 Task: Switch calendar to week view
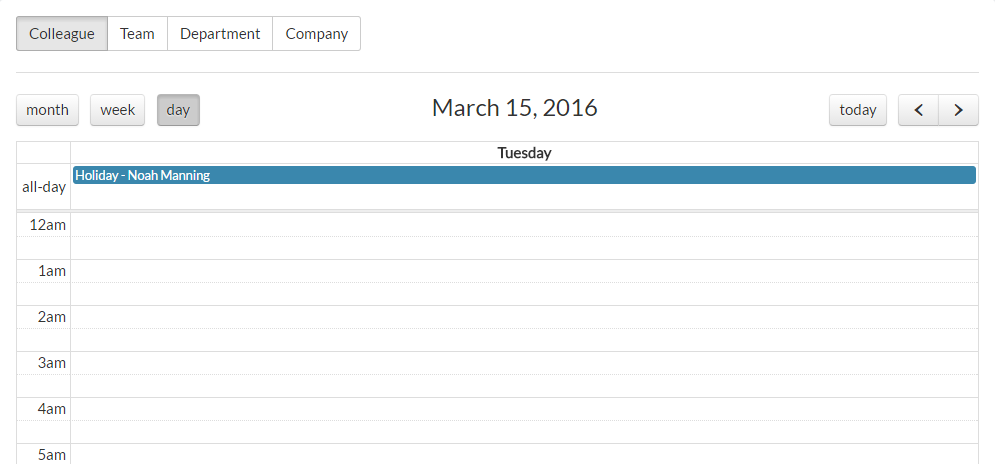[x=117, y=110]
